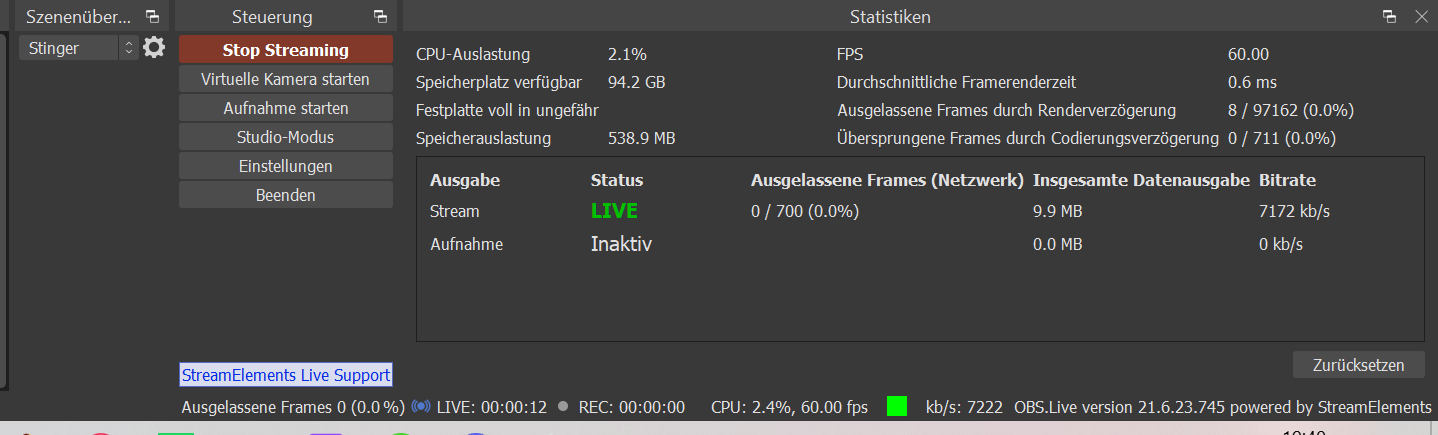The image size is (1438, 435).
Task: Click Beenden to quit OBS
Action: point(285,195)
